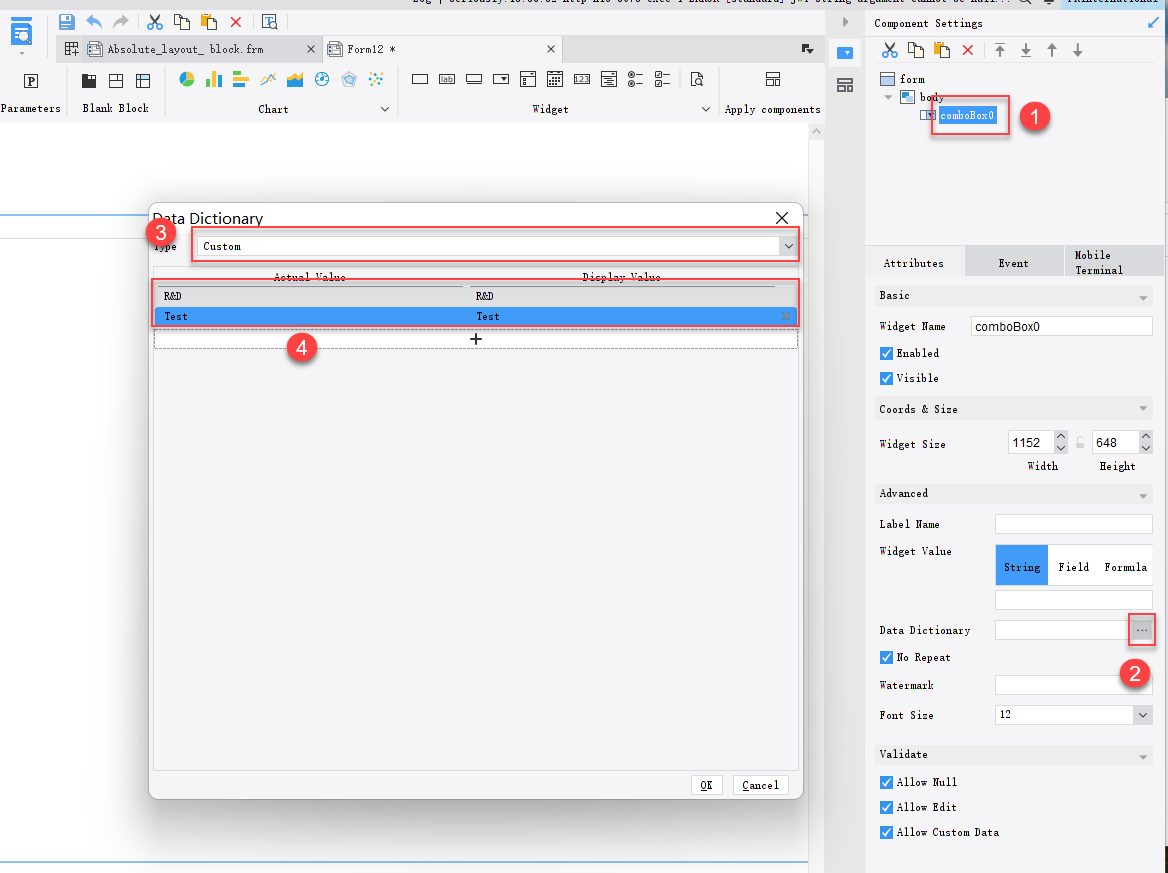Collapse the Basic section
This screenshot has height=873, width=1168.
tap(1143, 298)
